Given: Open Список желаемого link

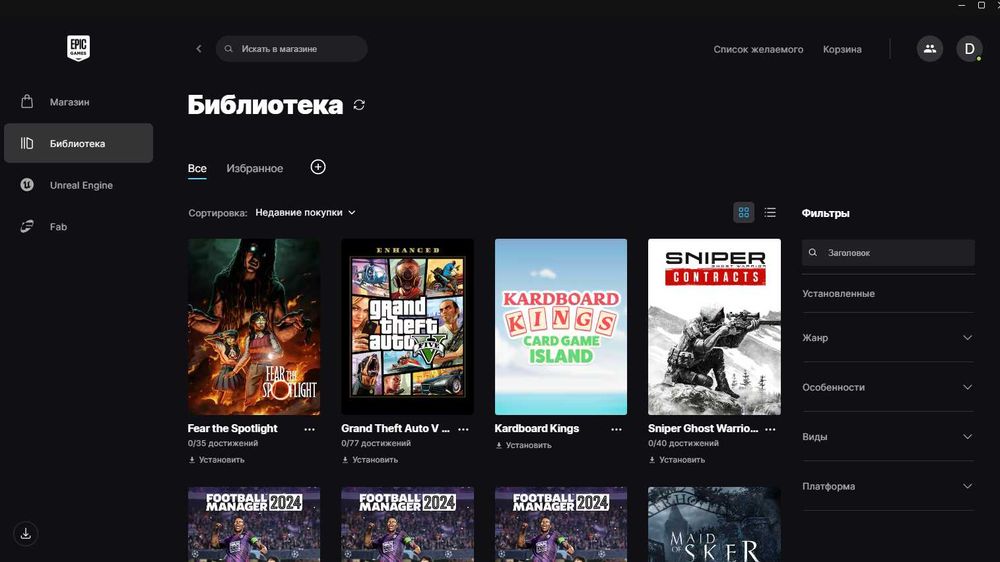Looking at the screenshot, I should click(758, 49).
